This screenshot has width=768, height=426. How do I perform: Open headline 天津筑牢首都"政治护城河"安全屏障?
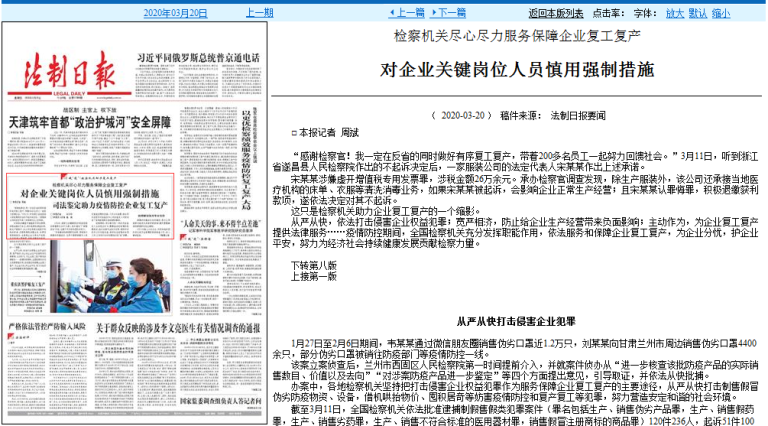tap(90, 122)
